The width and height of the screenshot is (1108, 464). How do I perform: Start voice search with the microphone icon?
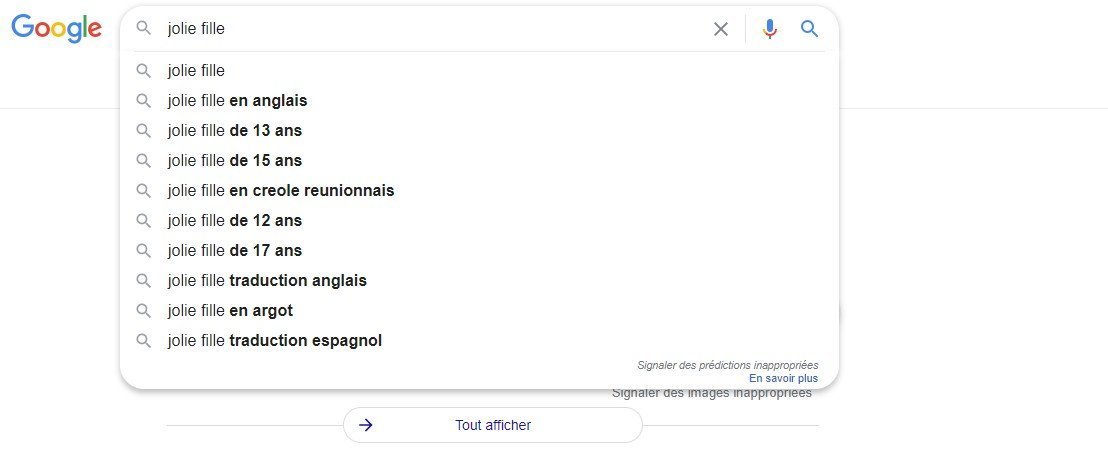click(x=770, y=29)
